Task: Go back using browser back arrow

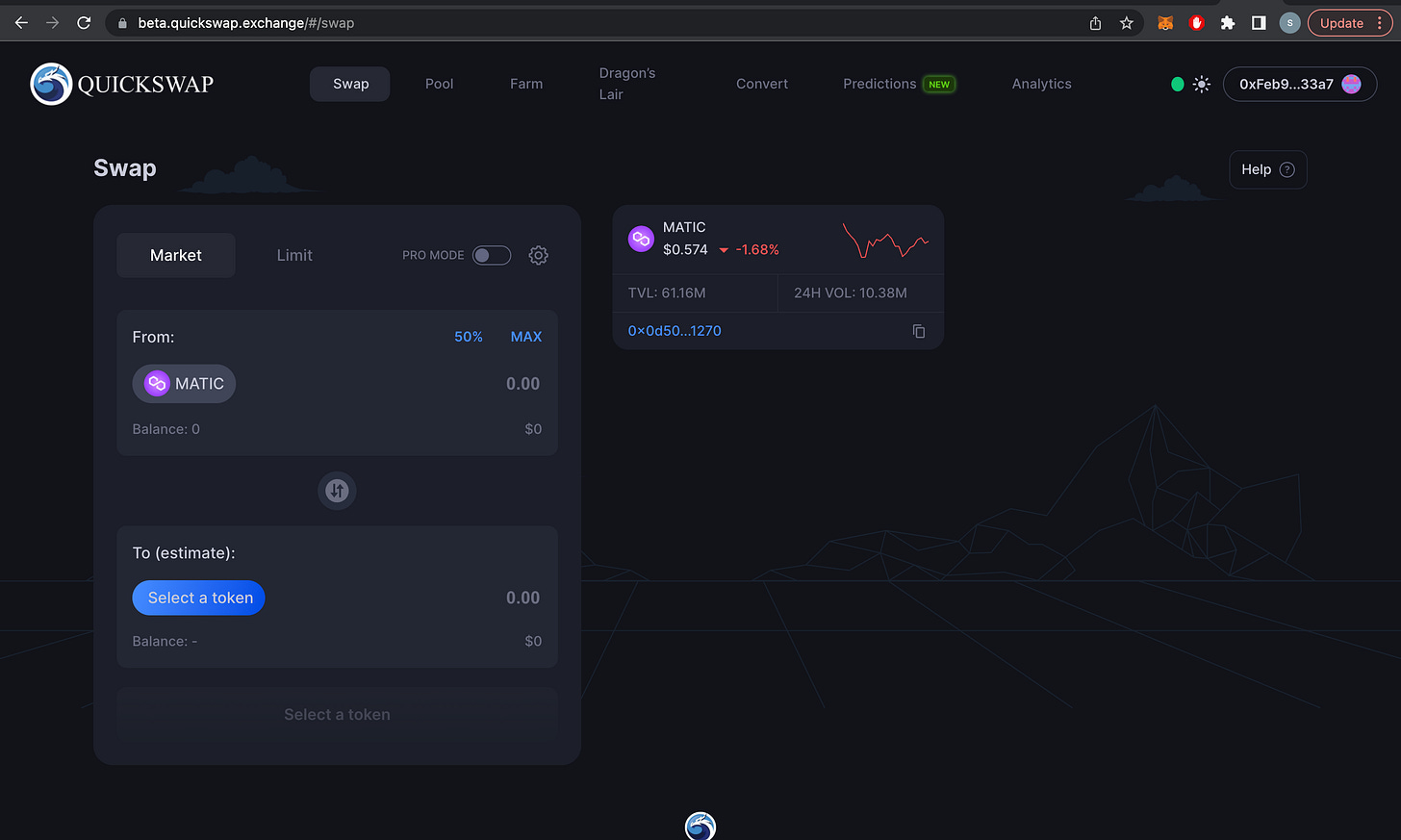Action: (21, 23)
